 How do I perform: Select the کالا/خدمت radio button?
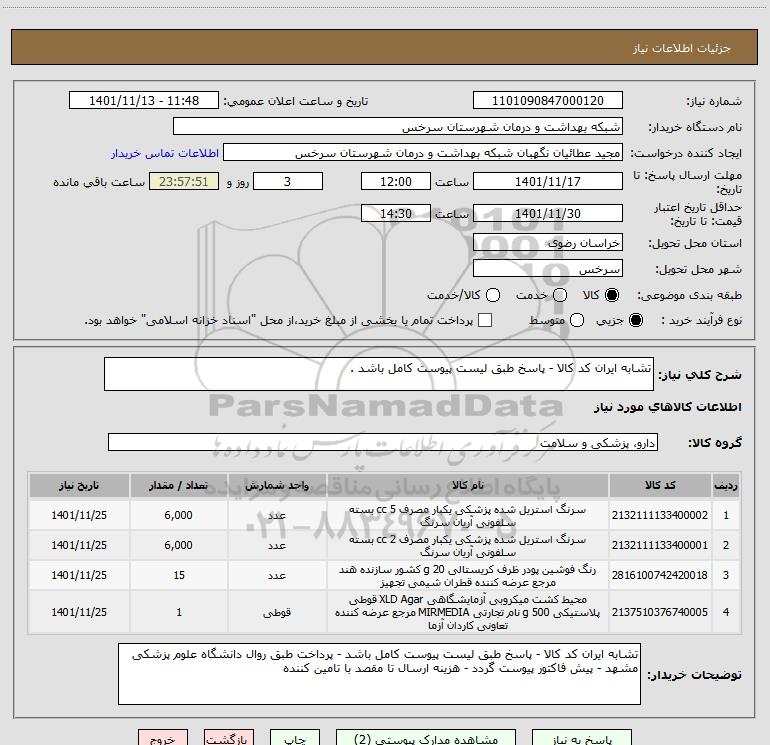point(493,295)
